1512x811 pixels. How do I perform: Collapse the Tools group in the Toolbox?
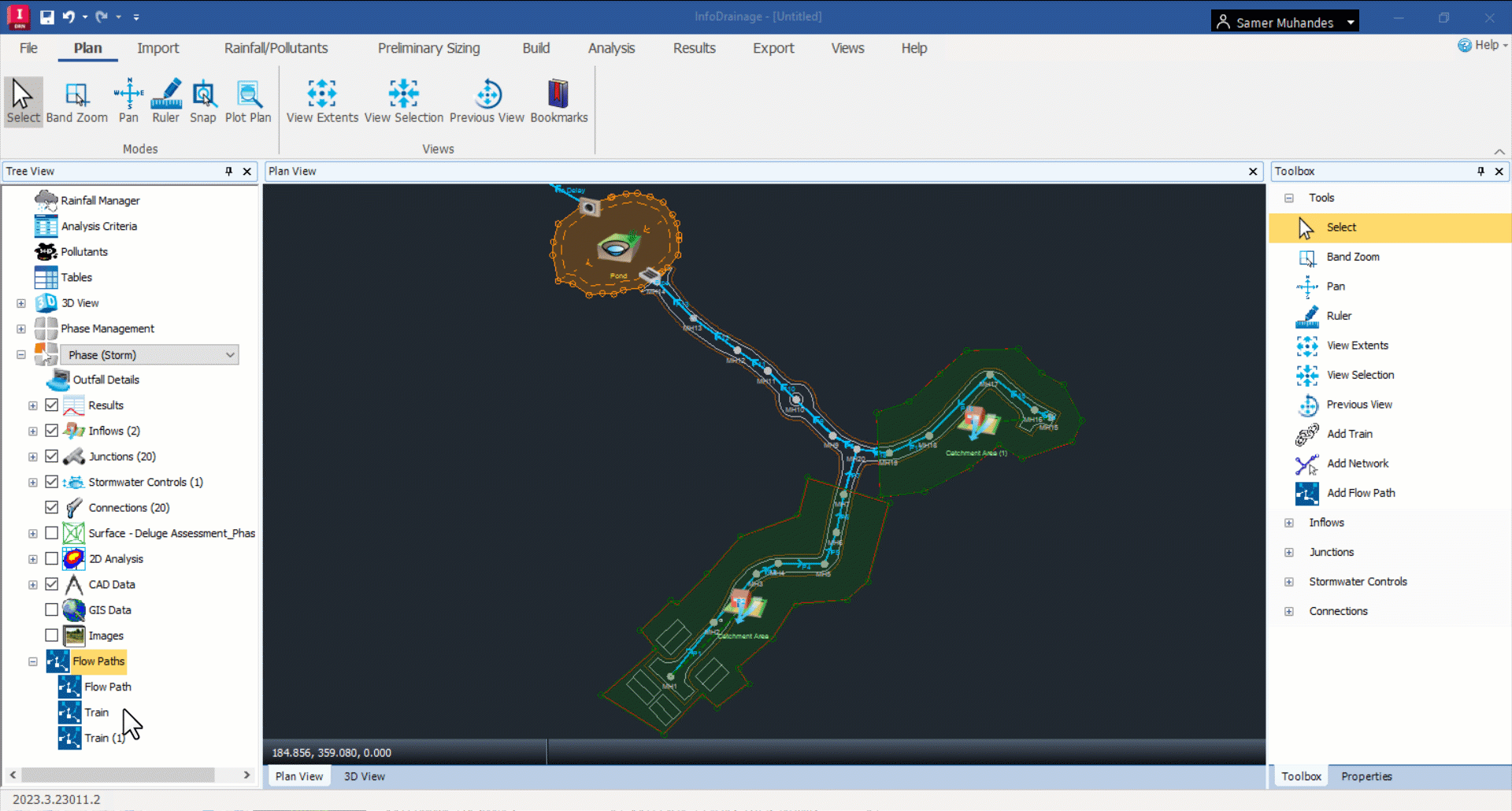[1289, 198]
